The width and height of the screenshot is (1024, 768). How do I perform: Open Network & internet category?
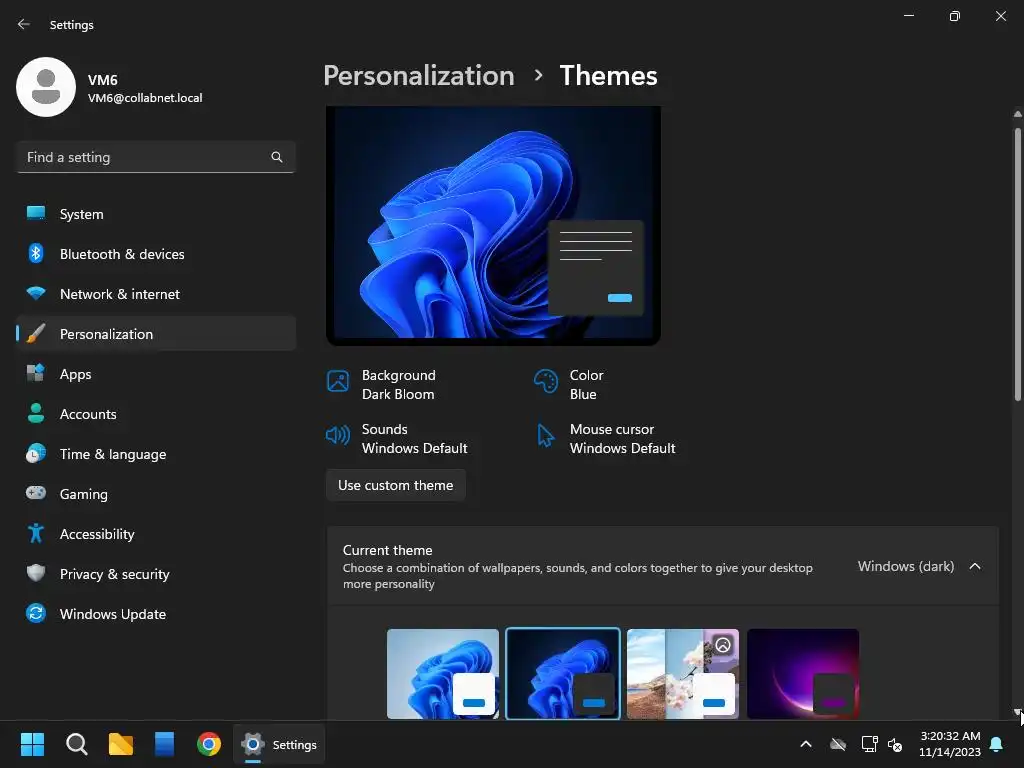(156, 294)
